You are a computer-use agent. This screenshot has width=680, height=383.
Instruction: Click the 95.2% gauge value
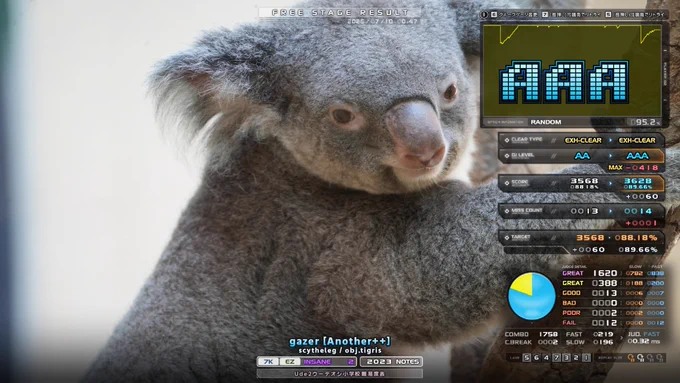point(644,122)
